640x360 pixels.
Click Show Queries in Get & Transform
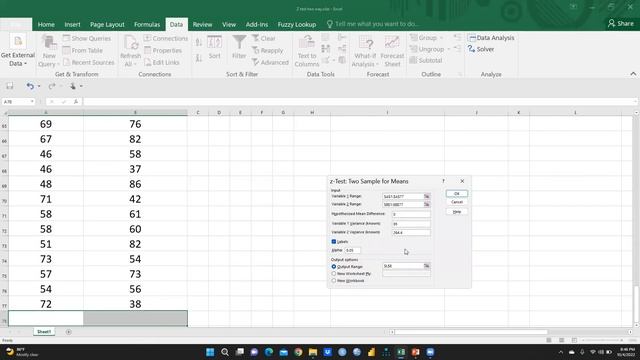87,38
